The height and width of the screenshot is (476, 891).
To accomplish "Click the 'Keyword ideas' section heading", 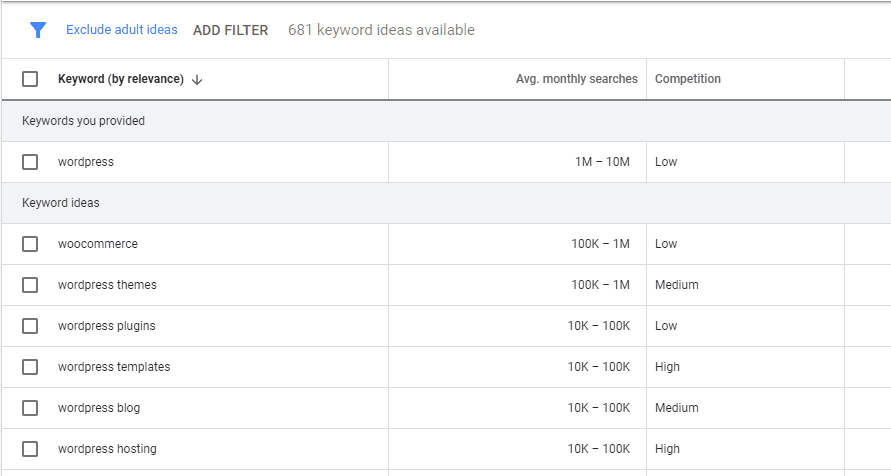I will click(61, 203).
